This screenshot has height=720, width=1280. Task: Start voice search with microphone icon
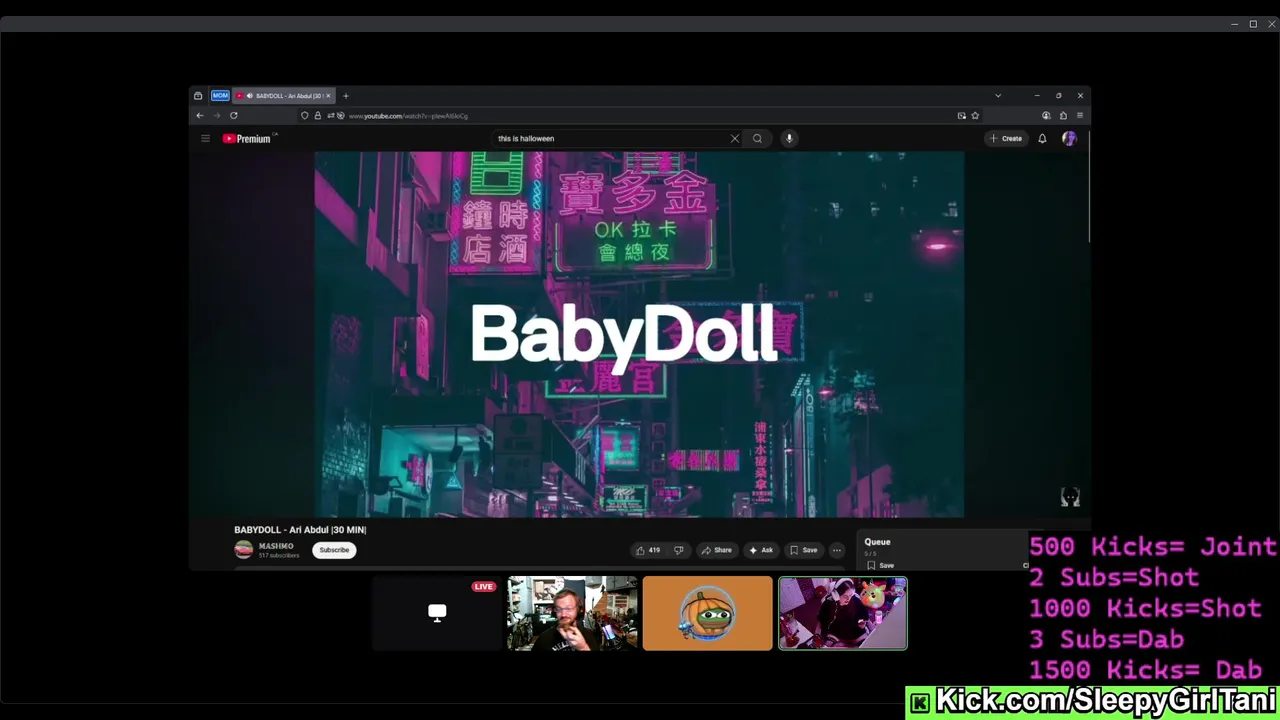point(789,139)
